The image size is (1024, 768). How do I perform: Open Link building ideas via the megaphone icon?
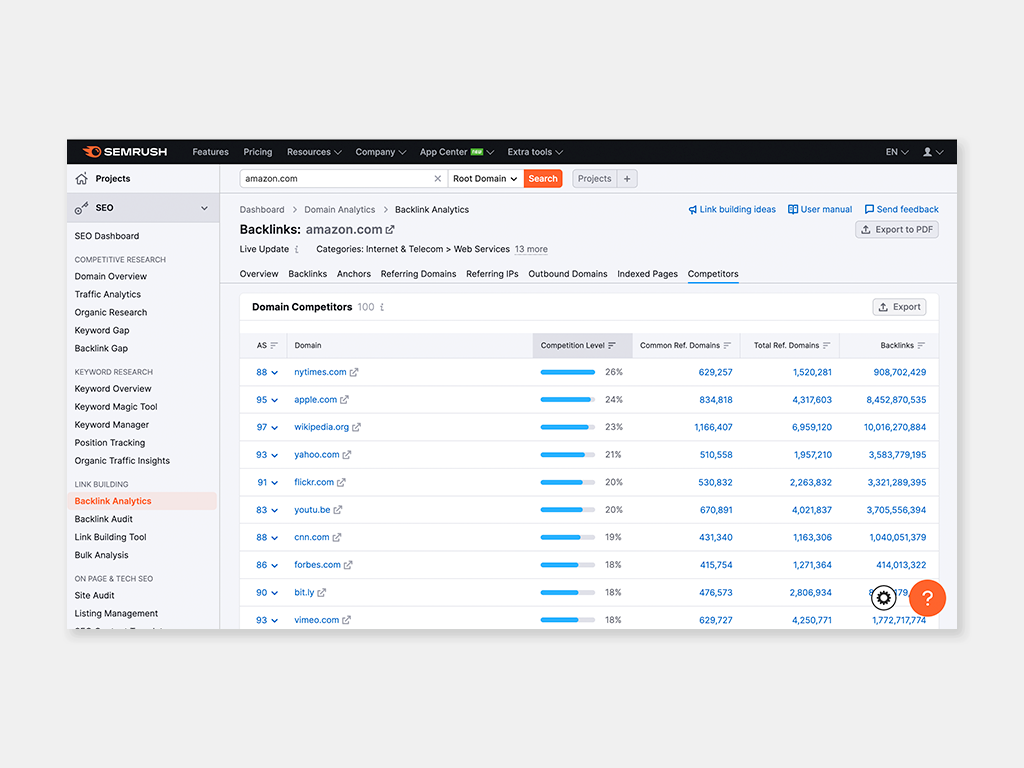pyautogui.click(x=692, y=209)
